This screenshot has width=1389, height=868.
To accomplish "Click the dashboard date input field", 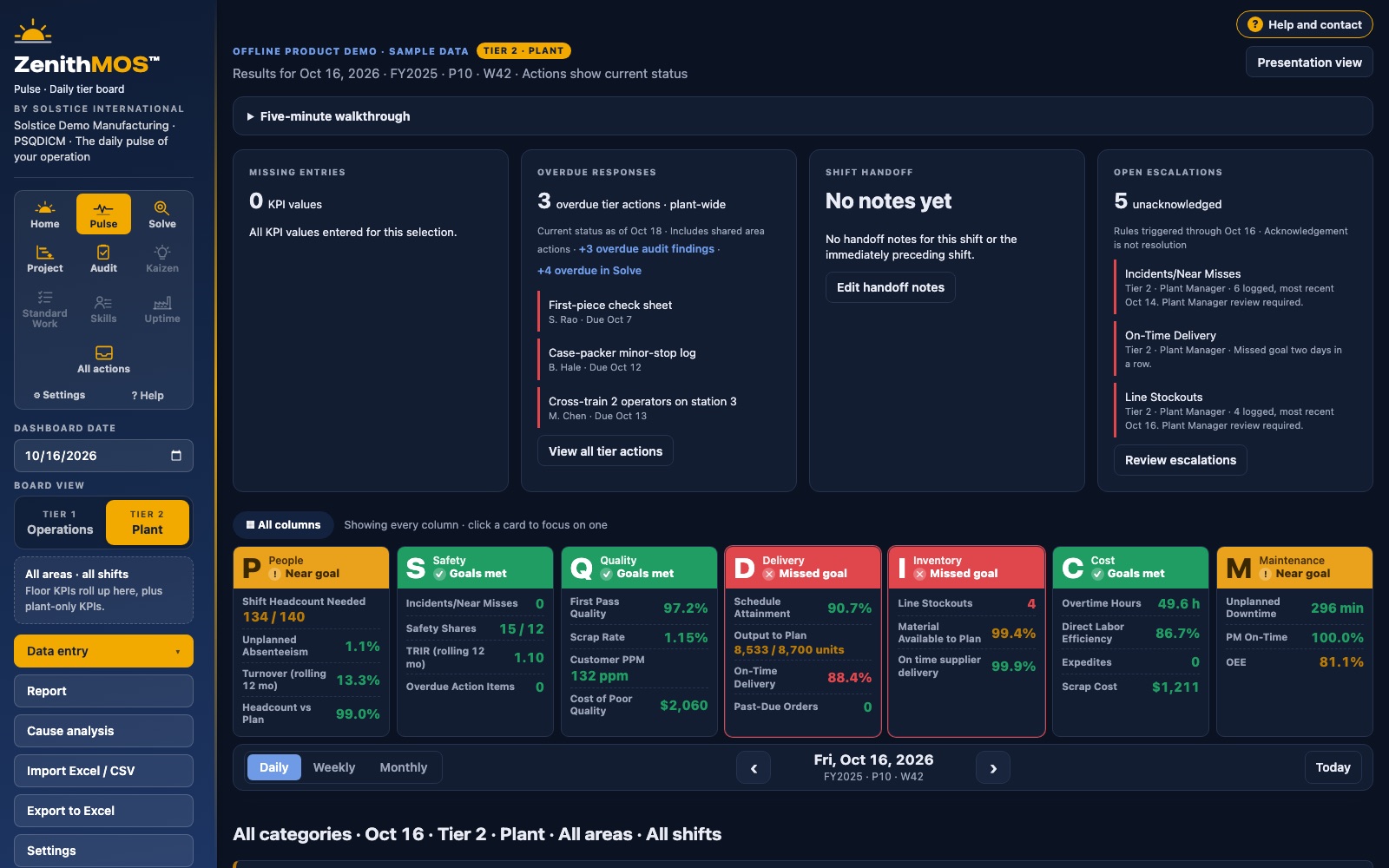I will pos(103,456).
